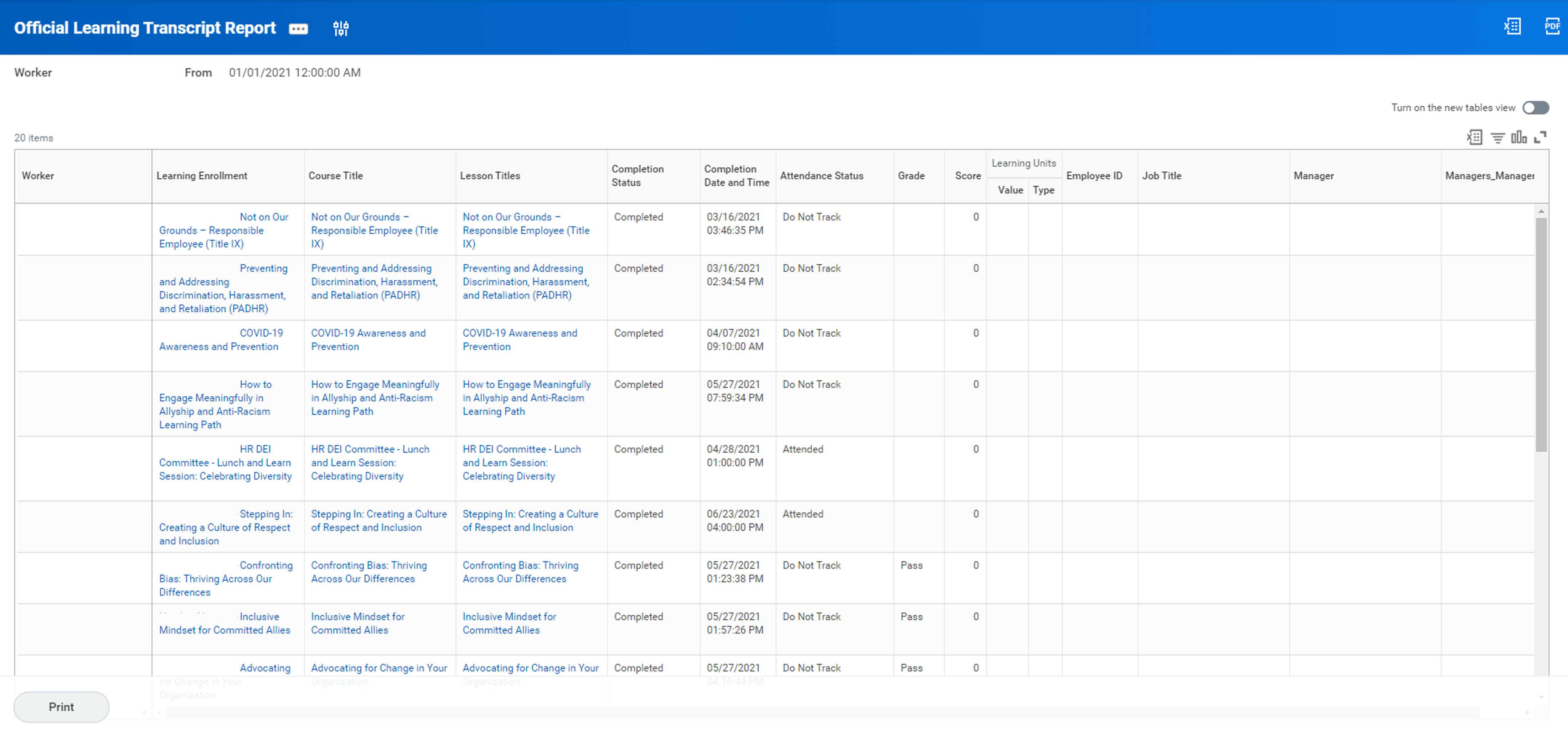Open Confronting Bias course title link
This screenshot has height=732, width=1568.
click(369, 572)
